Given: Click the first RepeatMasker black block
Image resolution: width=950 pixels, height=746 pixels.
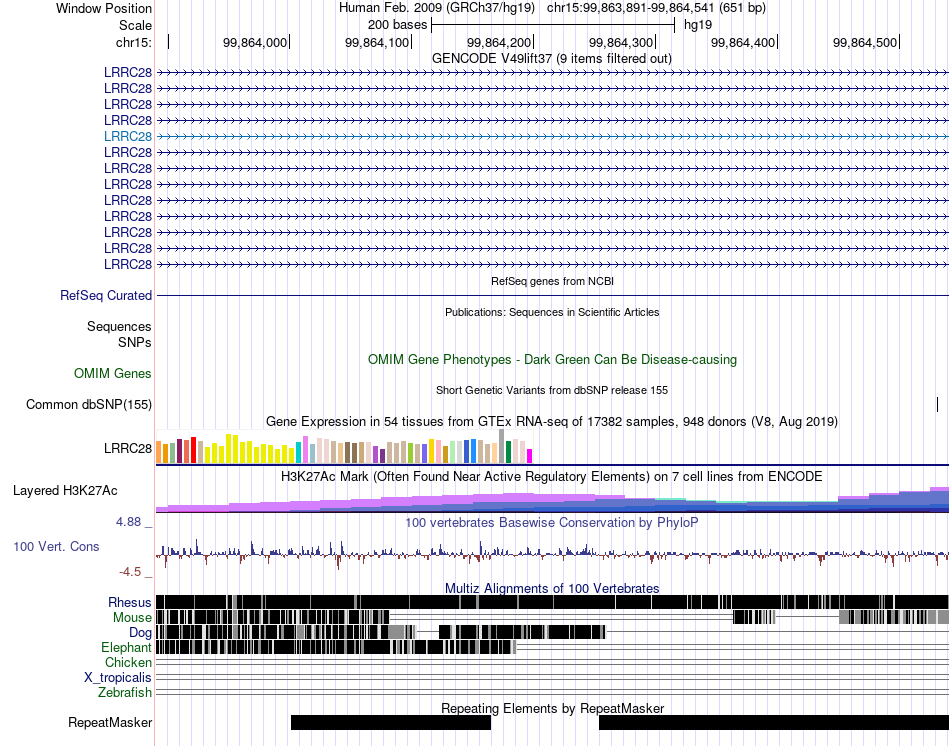Looking at the screenshot, I should pyautogui.click(x=391, y=722).
